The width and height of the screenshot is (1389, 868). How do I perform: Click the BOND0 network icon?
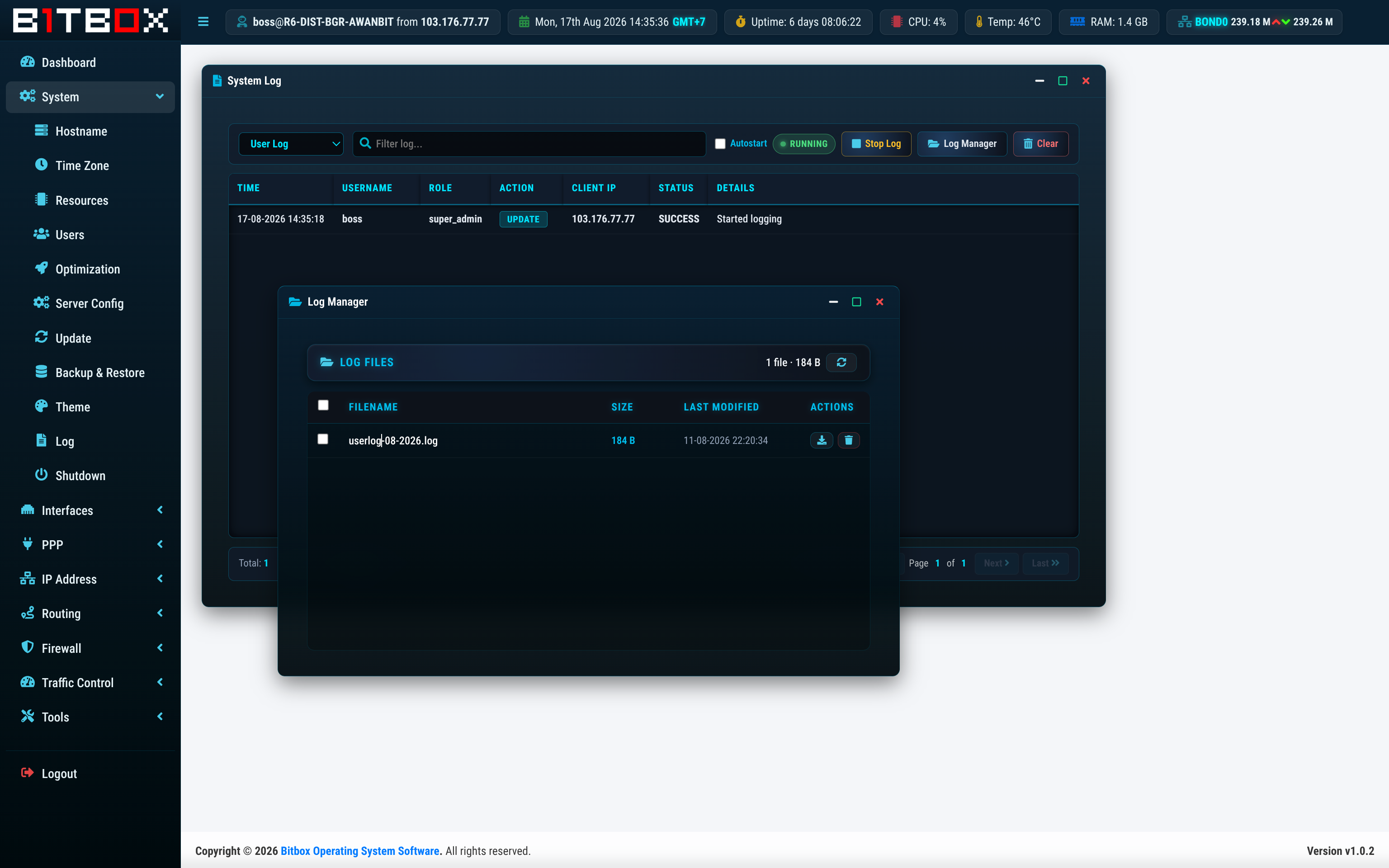click(1184, 22)
